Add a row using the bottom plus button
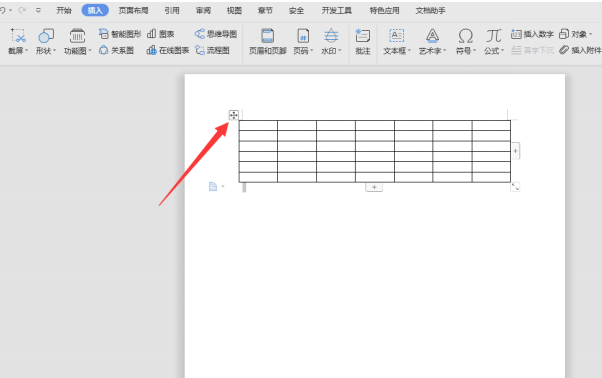 click(374, 187)
